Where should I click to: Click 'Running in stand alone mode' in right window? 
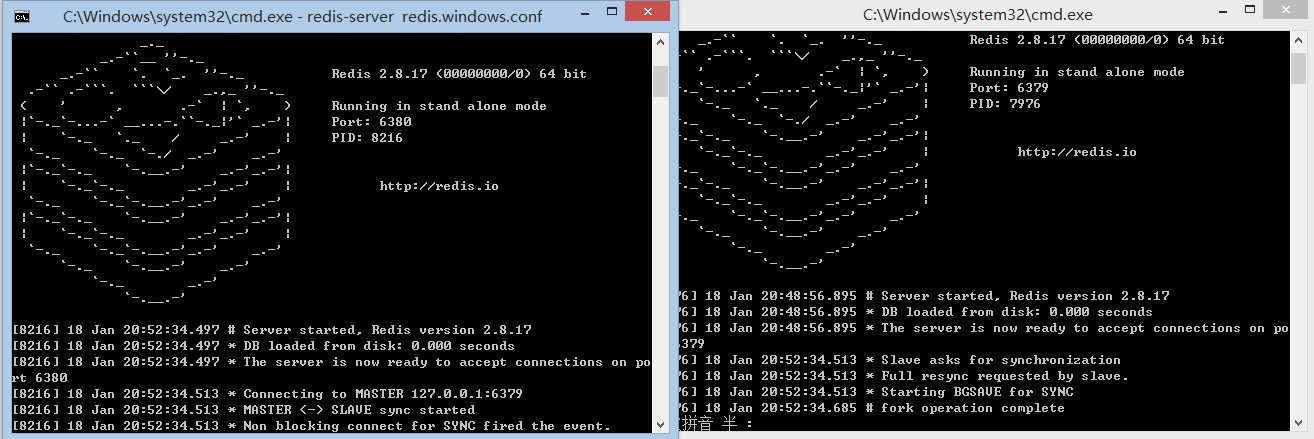coord(1077,72)
